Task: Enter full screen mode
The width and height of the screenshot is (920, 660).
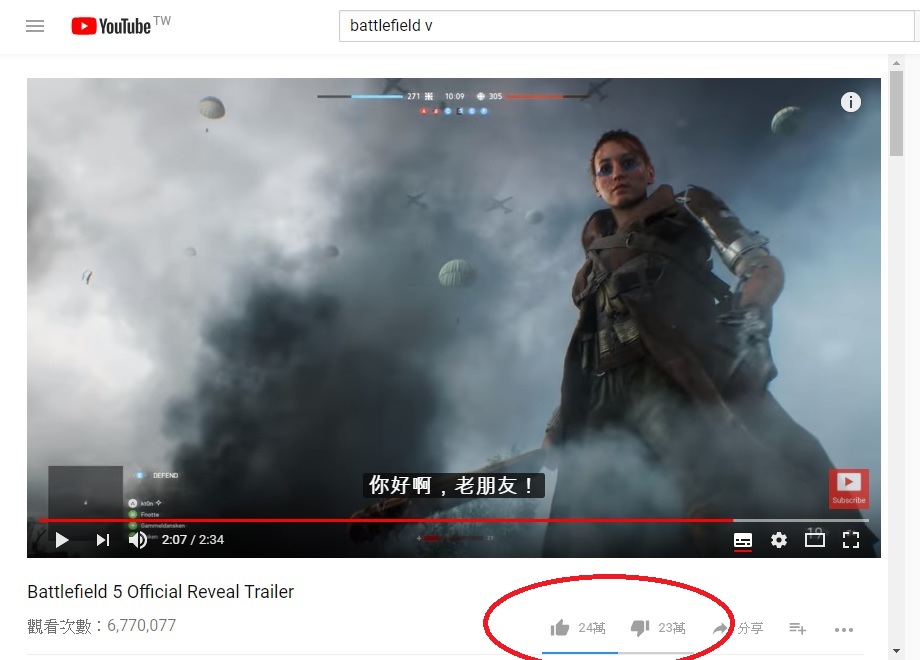Action: coord(851,540)
